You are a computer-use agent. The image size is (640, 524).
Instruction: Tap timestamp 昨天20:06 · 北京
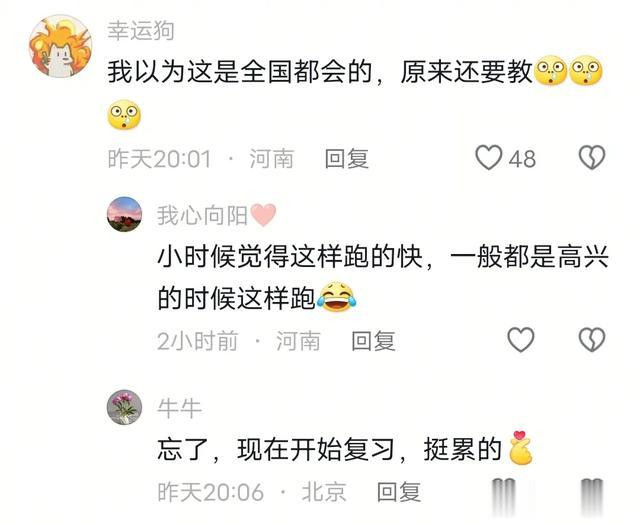pyautogui.click(x=252, y=492)
